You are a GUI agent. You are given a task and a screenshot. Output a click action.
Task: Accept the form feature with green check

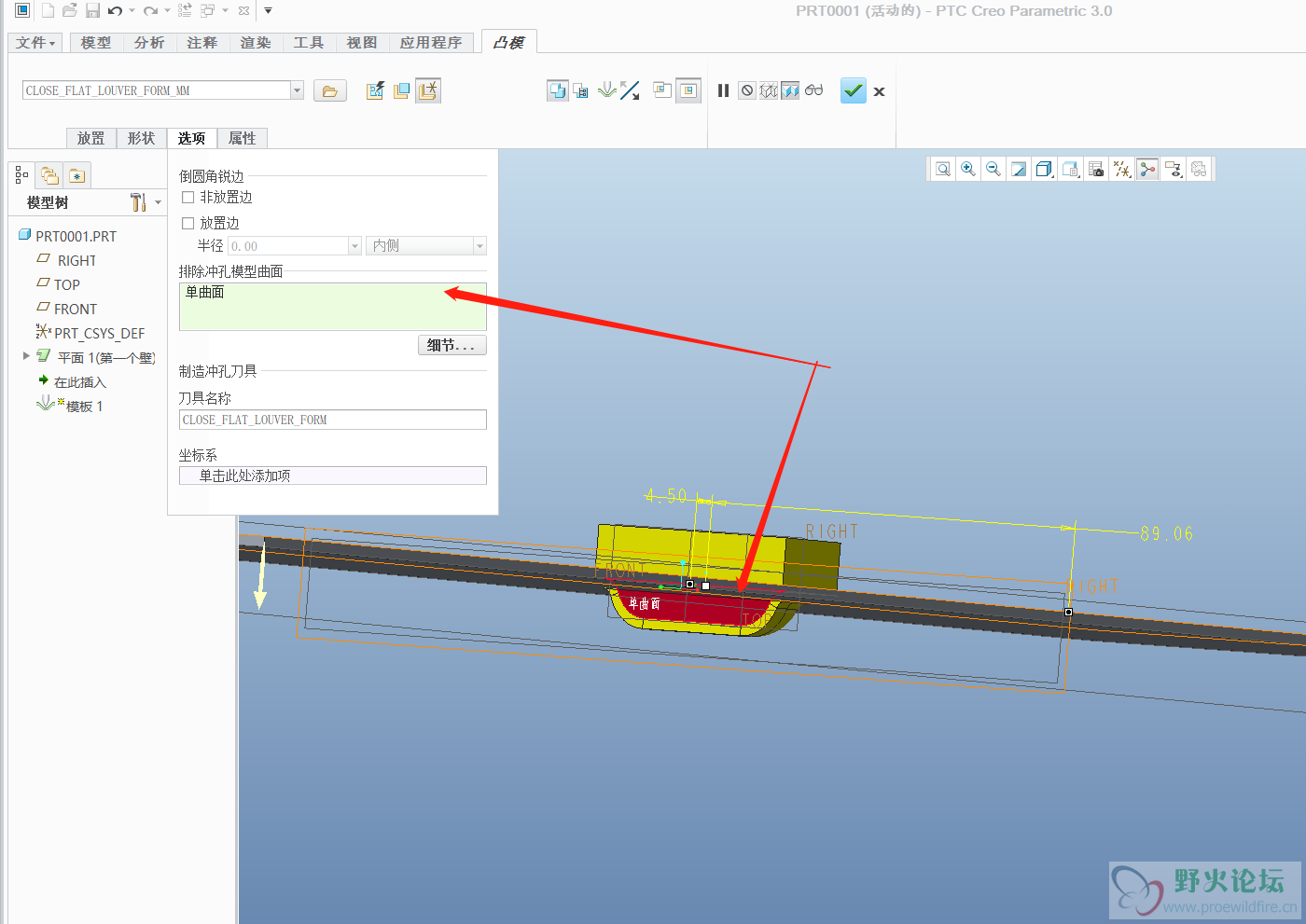(854, 90)
